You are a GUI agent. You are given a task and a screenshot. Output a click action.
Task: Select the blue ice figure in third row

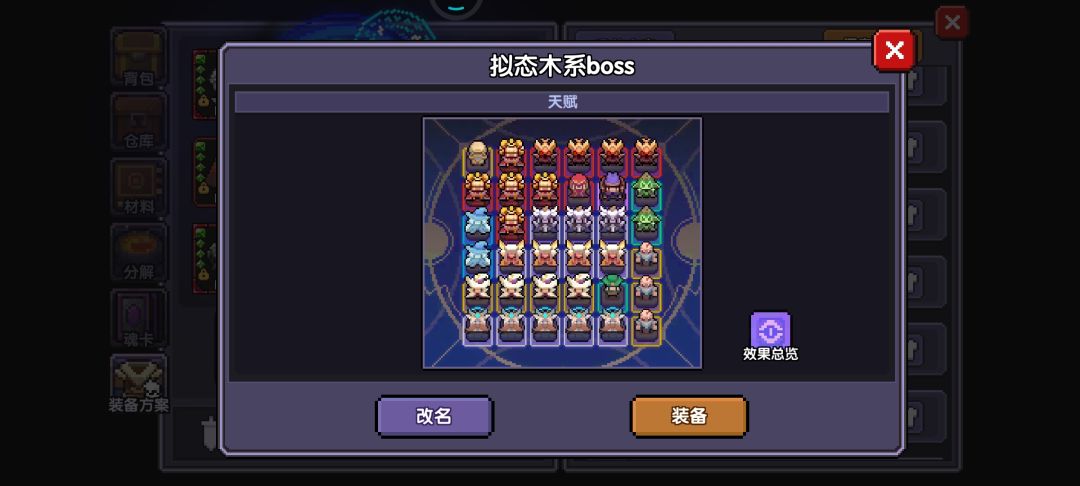[x=477, y=226]
